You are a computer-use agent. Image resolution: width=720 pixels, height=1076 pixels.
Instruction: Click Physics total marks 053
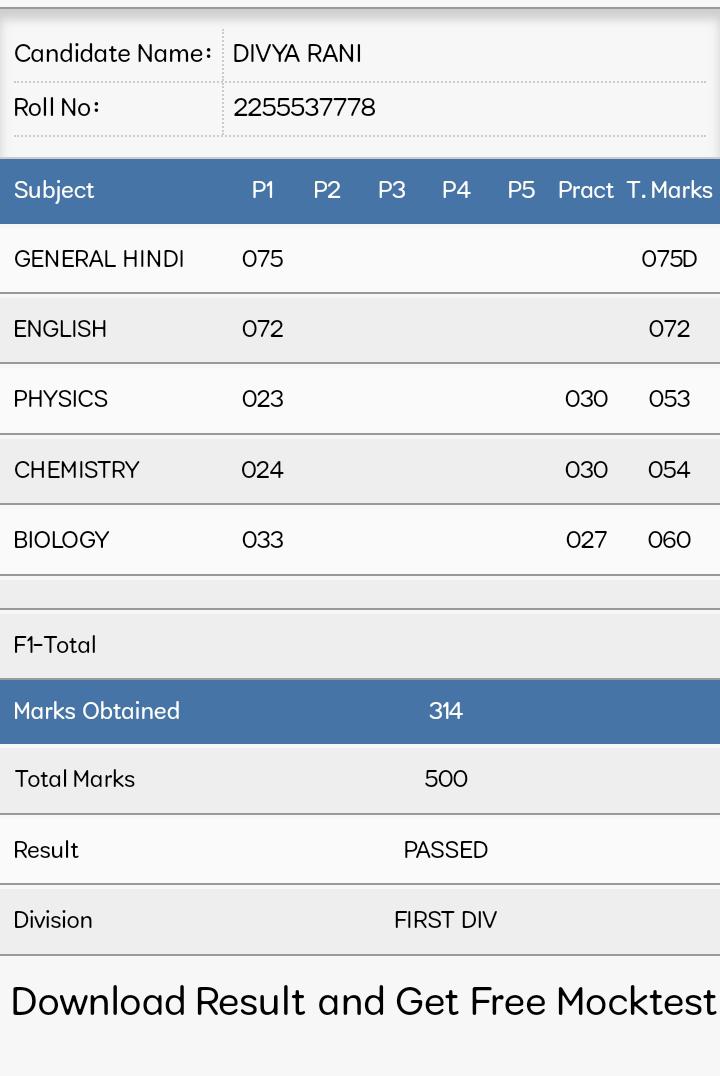pyautogui.click(x=669, y=399)
